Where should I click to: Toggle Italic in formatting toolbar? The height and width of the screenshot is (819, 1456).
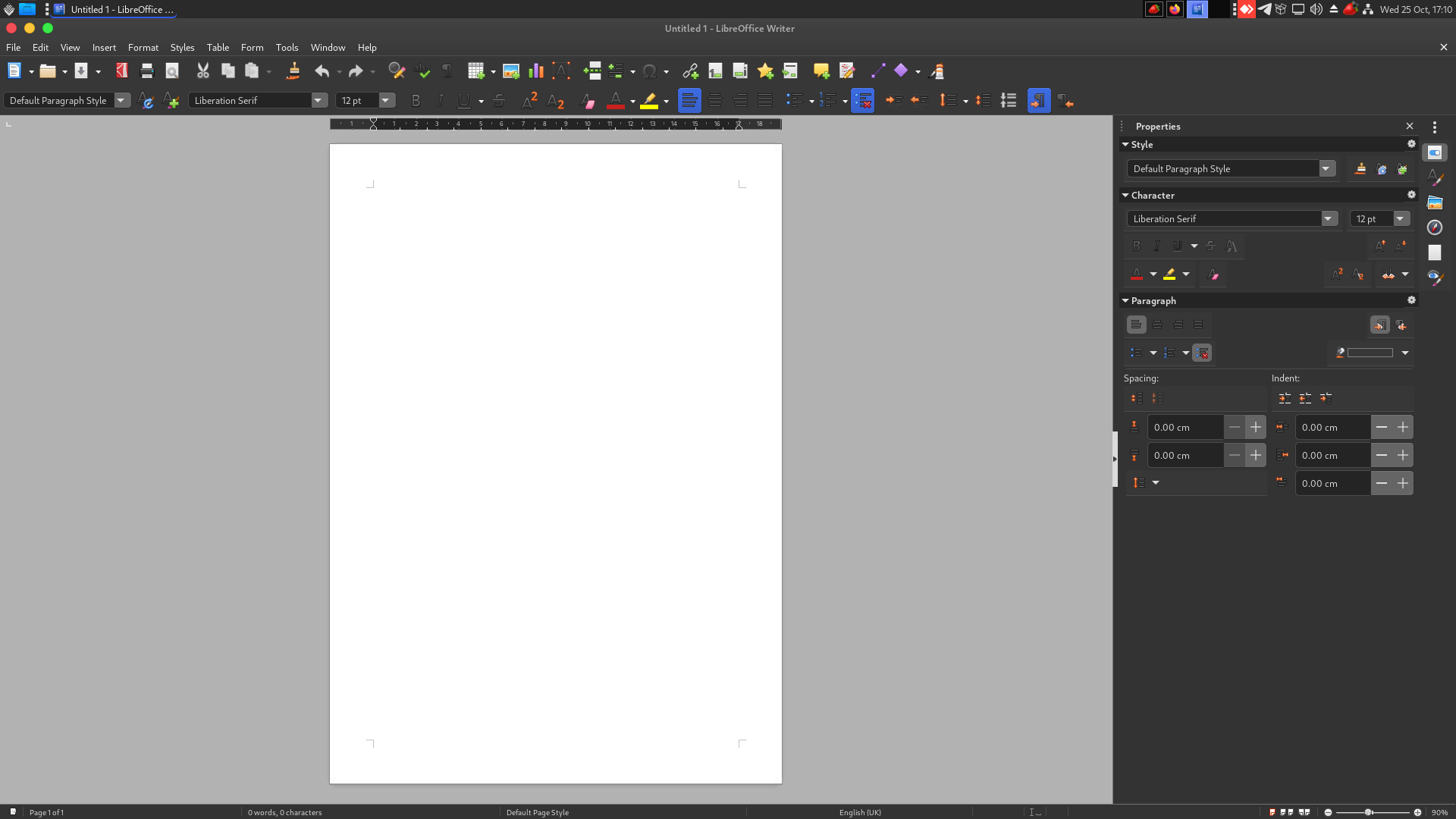coord(440,100)
